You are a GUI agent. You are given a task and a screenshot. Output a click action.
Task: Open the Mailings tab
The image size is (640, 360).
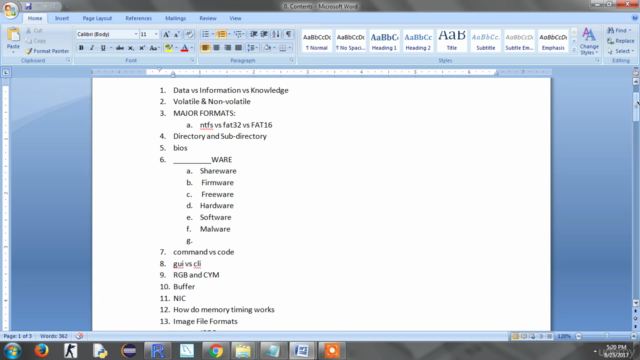[176, 18]
